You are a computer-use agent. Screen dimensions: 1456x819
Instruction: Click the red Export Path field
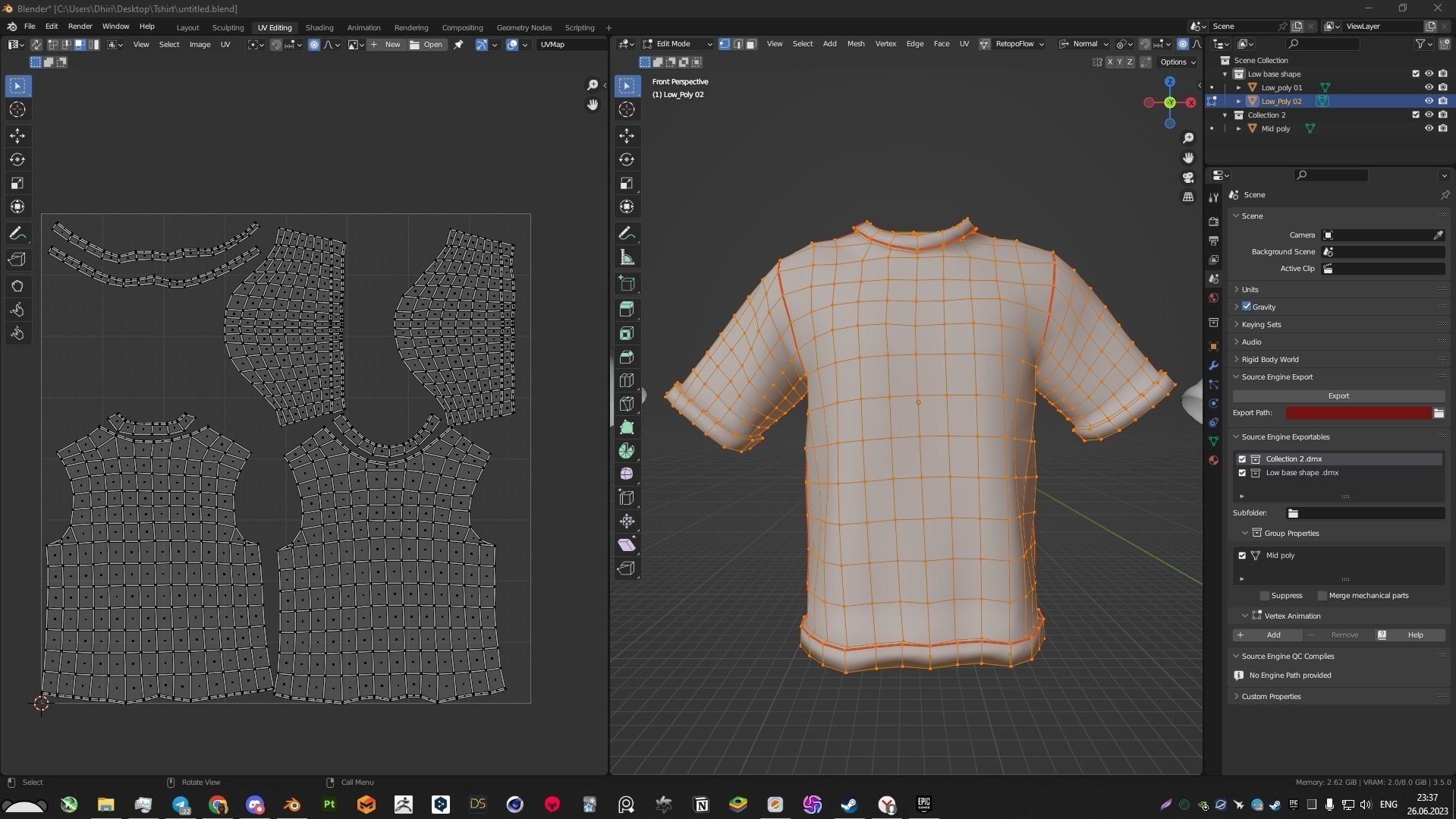pyautogui.click(x=1358, y=413)
